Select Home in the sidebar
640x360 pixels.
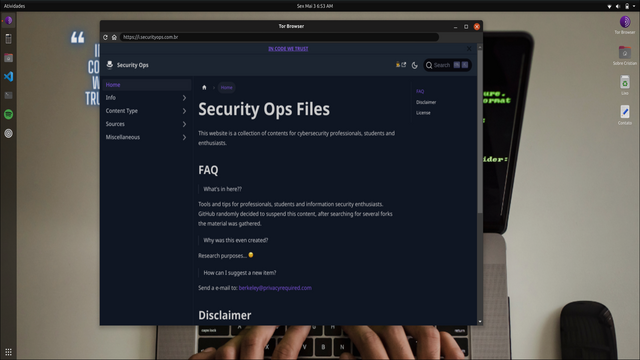pos(147,85)
